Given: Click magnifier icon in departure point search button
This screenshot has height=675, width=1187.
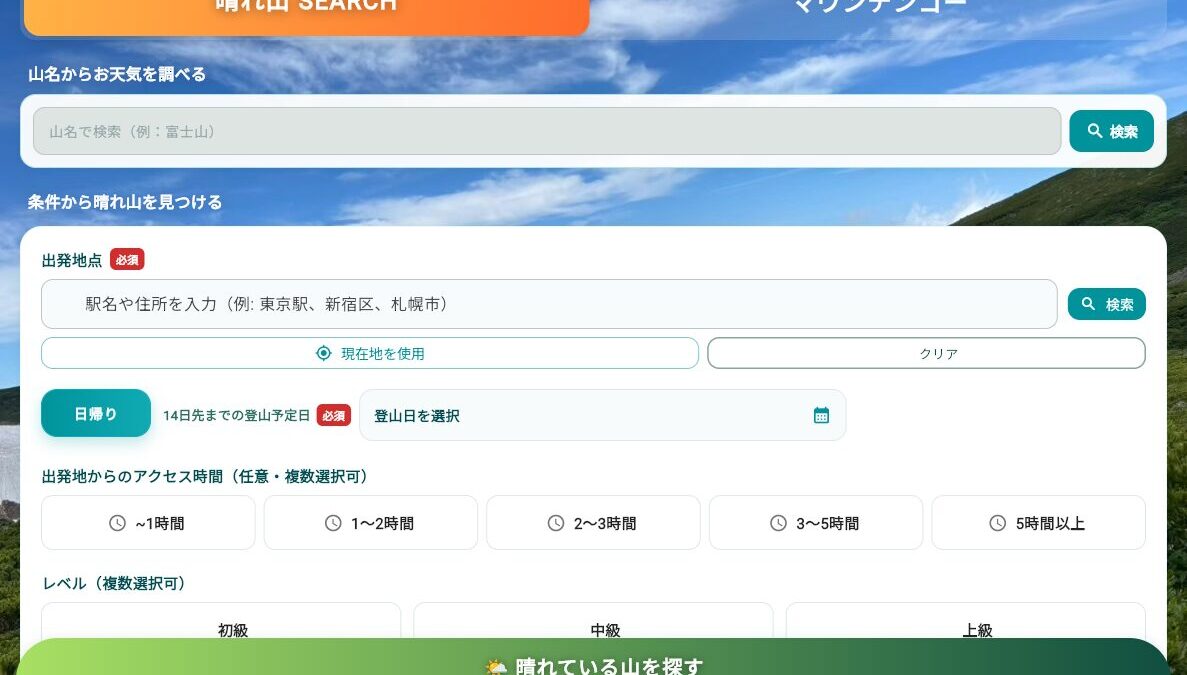Looking at the screenshot, I should click(x=1089, y=304).
